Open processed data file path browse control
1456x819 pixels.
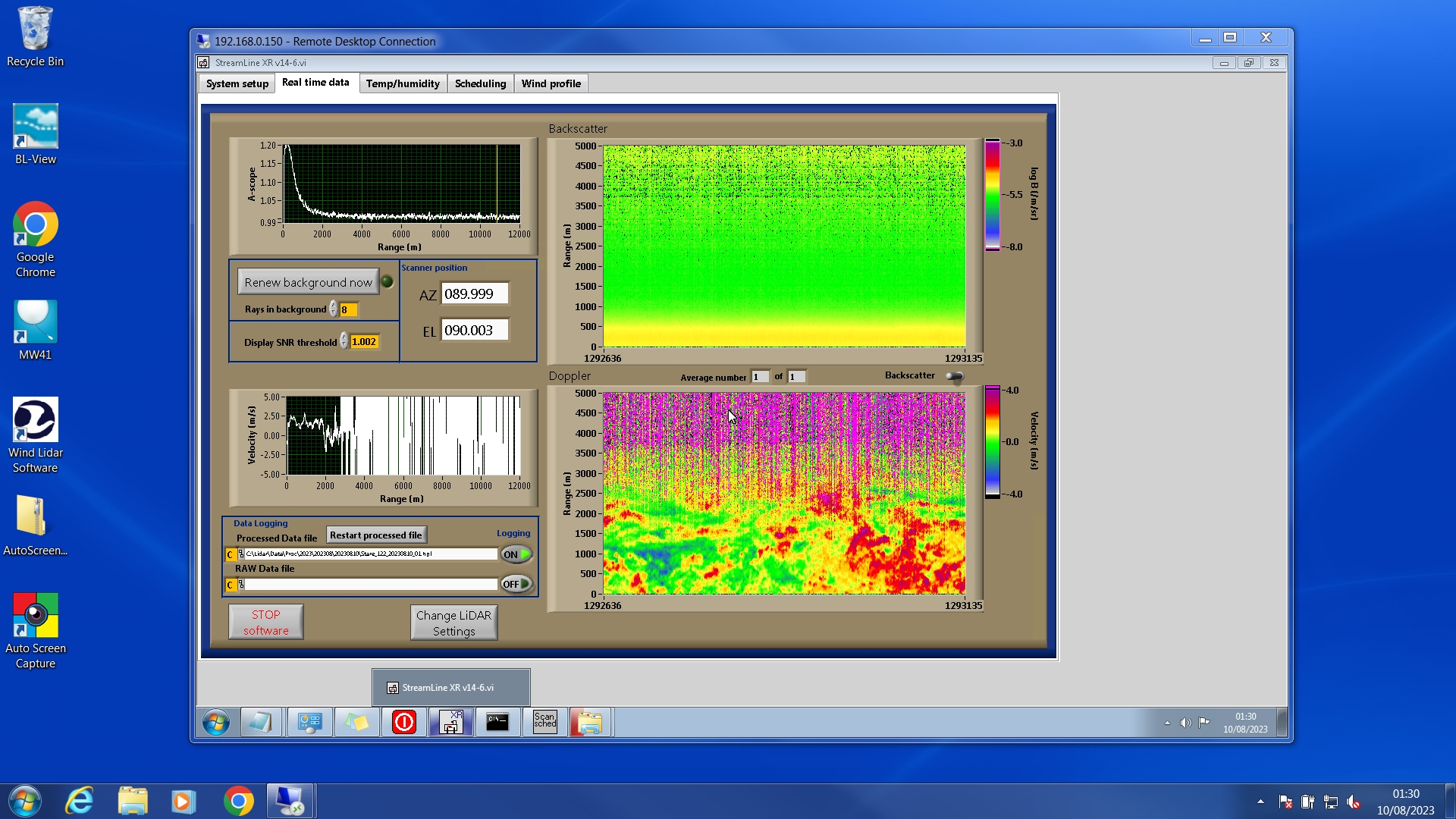pyautogui.click(x=241, y=554)
